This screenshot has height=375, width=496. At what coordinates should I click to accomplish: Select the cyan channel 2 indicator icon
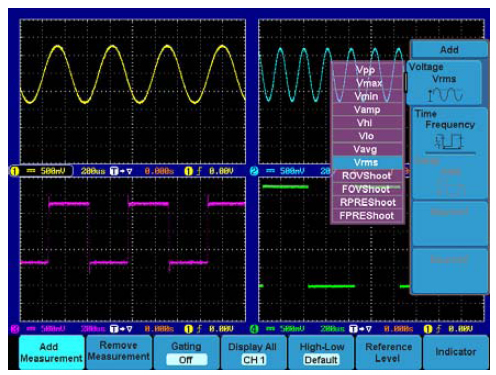tap(254, 171)
